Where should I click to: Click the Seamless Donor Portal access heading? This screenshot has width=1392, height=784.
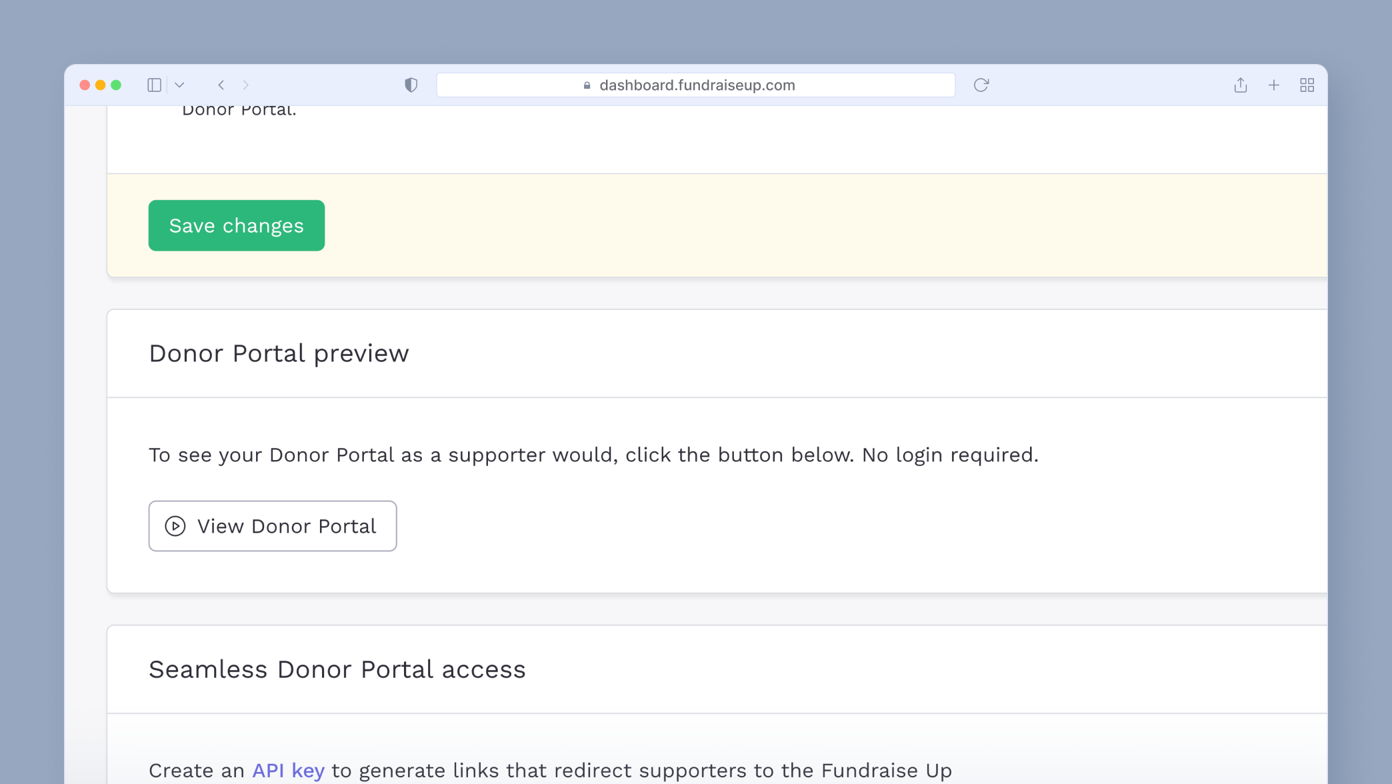click(337, 669)
